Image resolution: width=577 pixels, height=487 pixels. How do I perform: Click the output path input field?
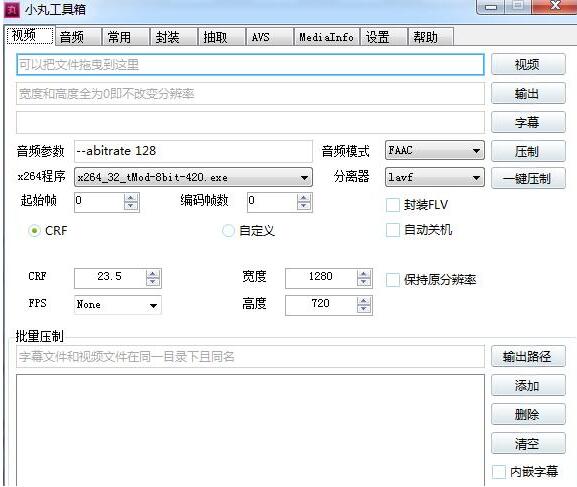coord(250,93)
